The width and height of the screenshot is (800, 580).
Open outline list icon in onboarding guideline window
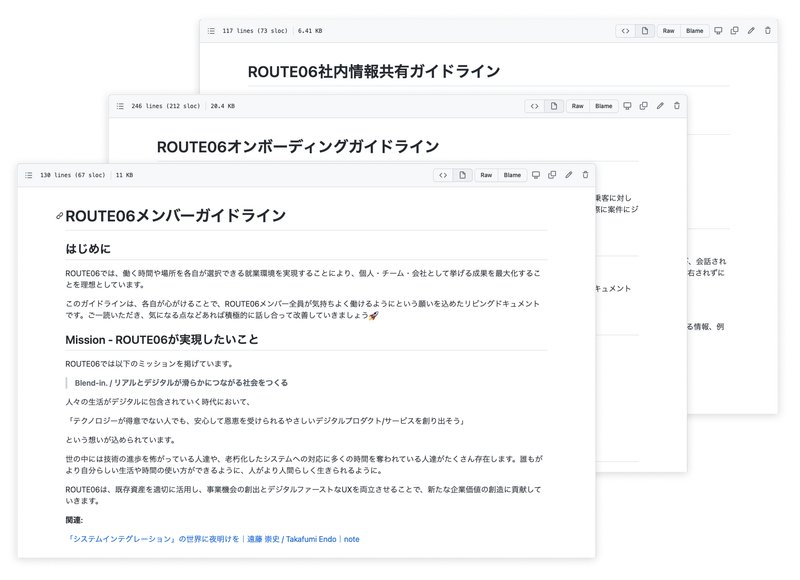[x=120, y=106]
